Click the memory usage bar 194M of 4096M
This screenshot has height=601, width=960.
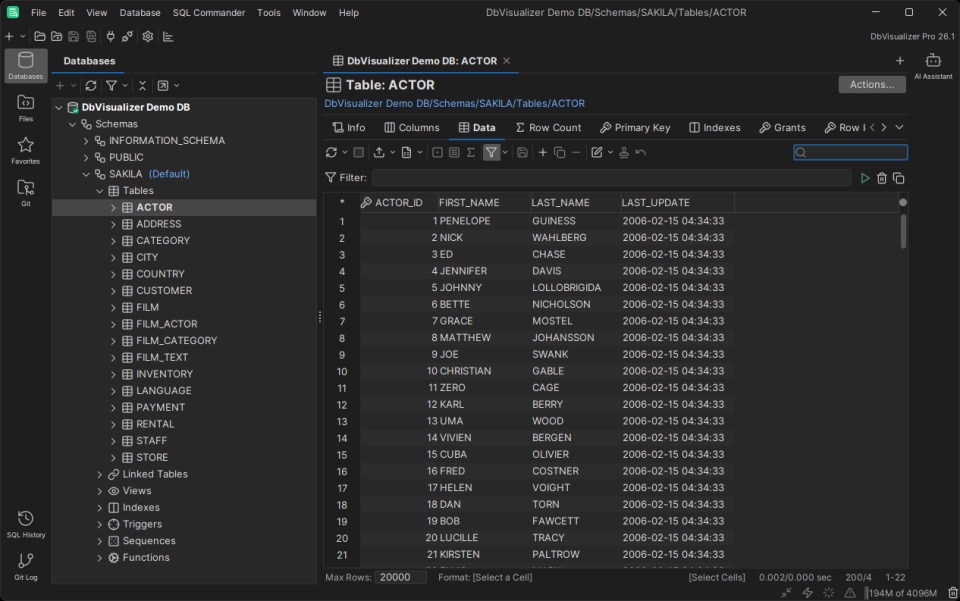click(902, 592)
